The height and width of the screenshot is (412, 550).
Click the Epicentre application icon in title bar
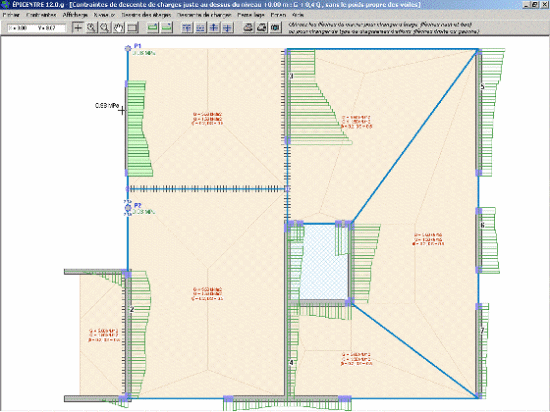point(5,5)
